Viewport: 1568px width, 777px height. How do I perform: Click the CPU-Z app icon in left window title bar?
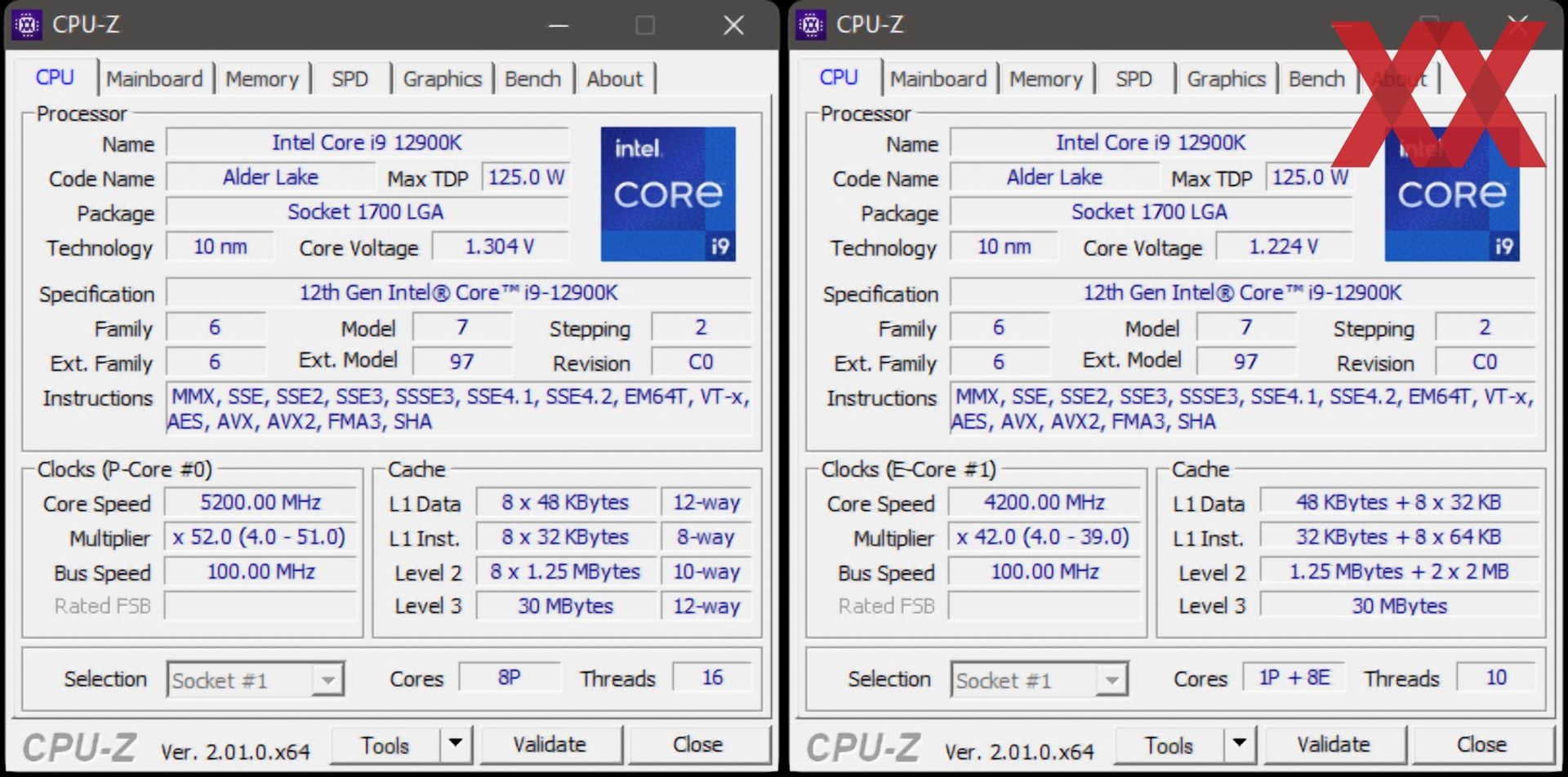tap(27, 24)
